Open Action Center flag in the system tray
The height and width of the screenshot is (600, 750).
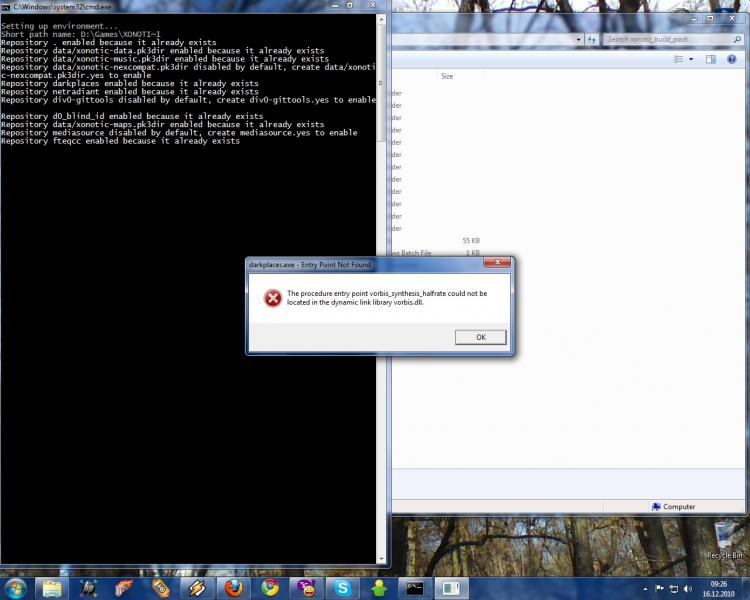659,589
